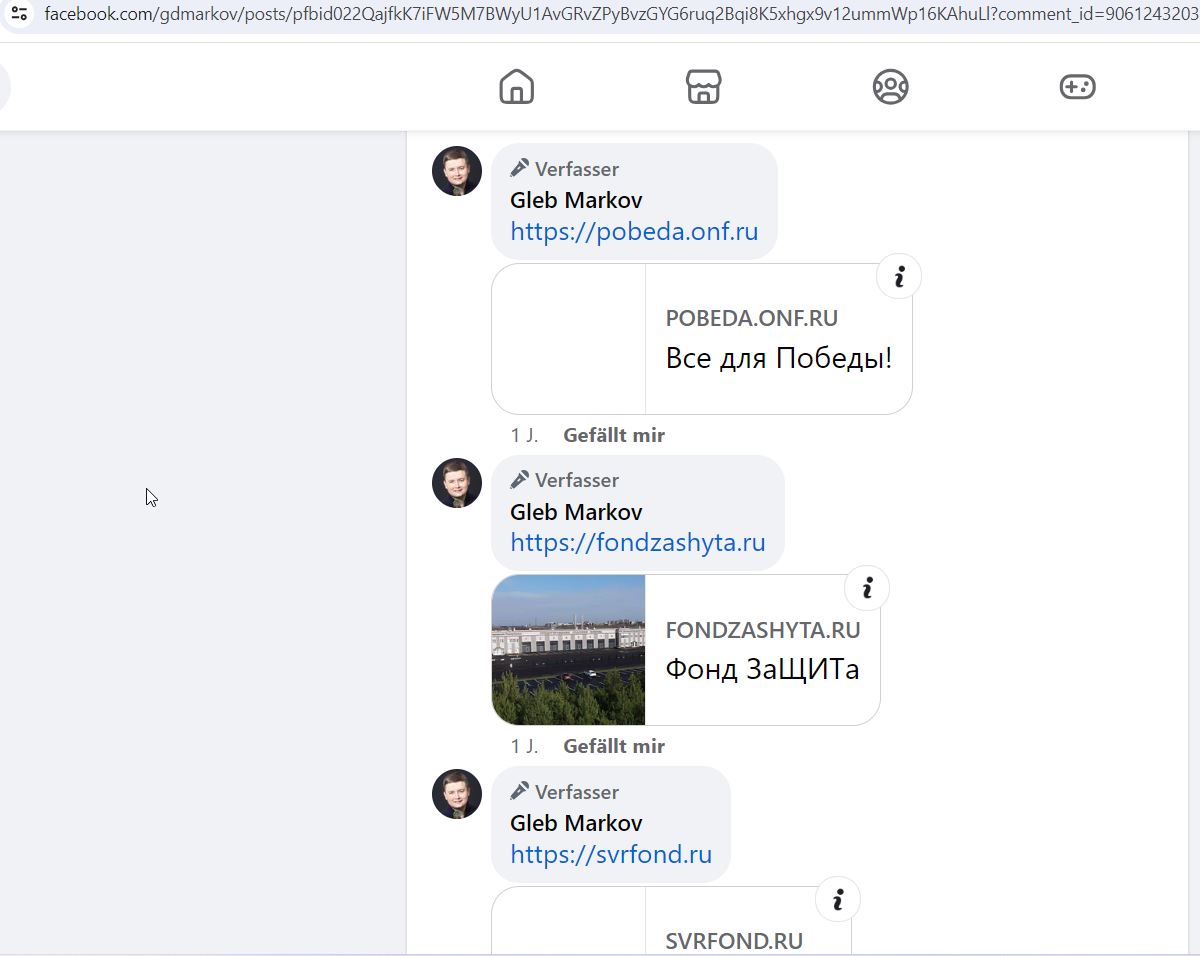
Task: Open the avatar beside the fondzashyta.ru comment
Action: pos(457,483)
